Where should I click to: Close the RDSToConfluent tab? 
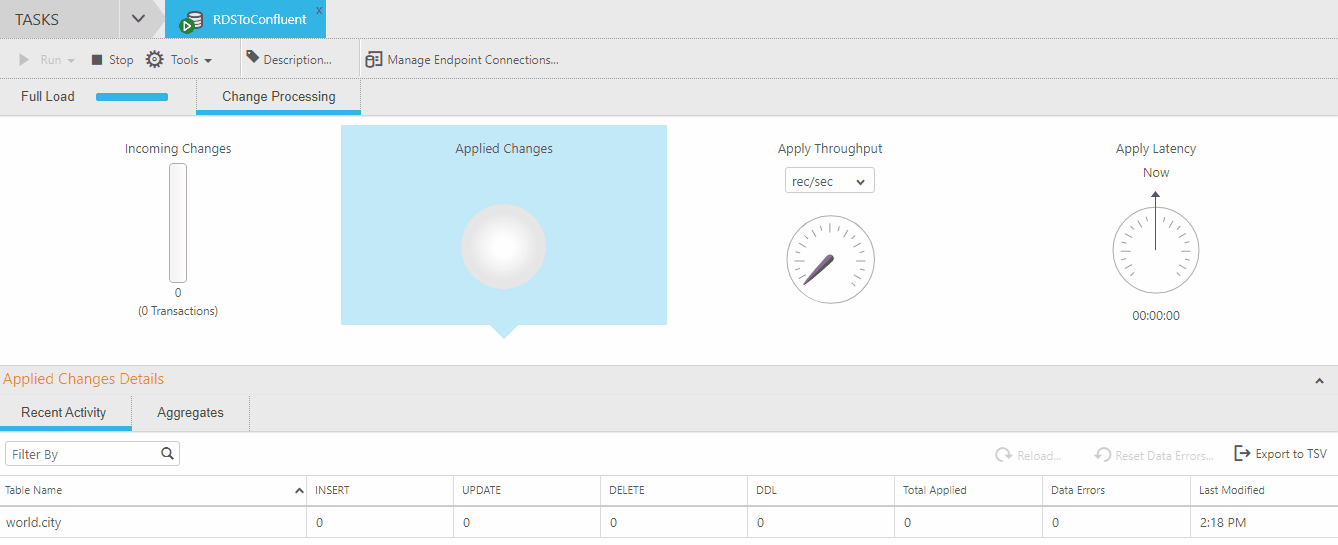pyautogui.click(x=319, y=10)
